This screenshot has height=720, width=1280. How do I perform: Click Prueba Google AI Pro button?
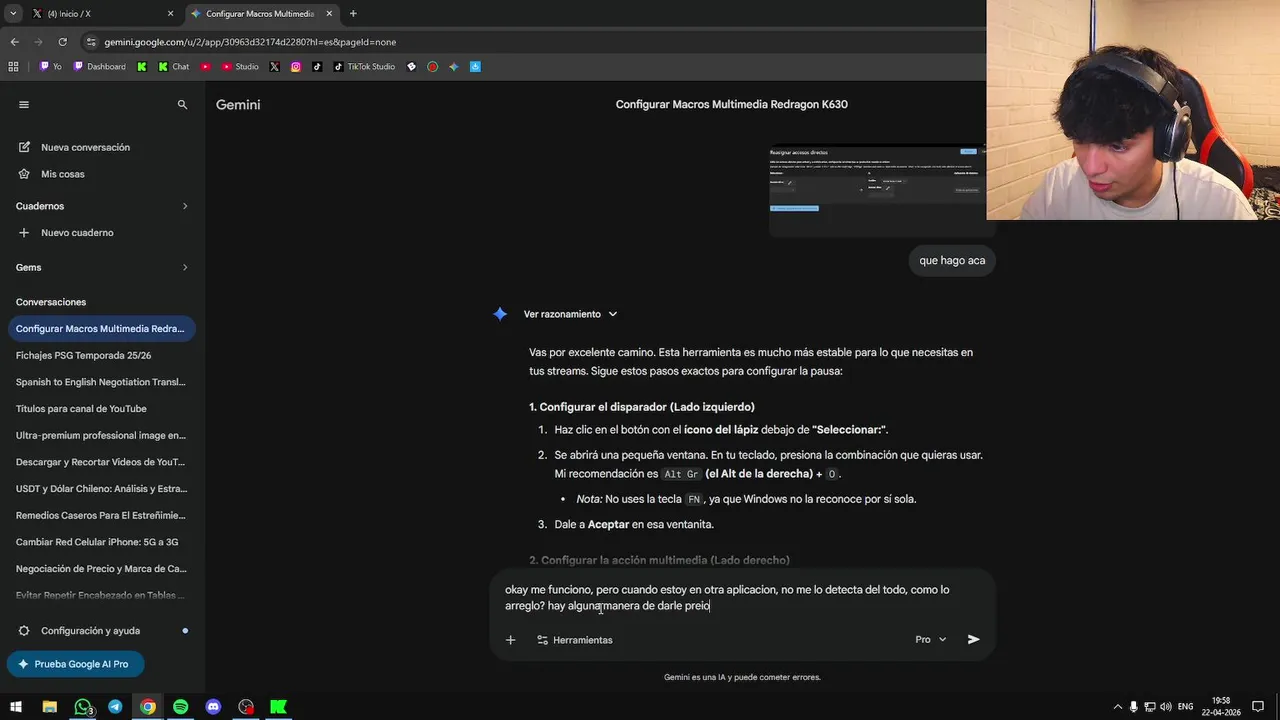point(75,664)
